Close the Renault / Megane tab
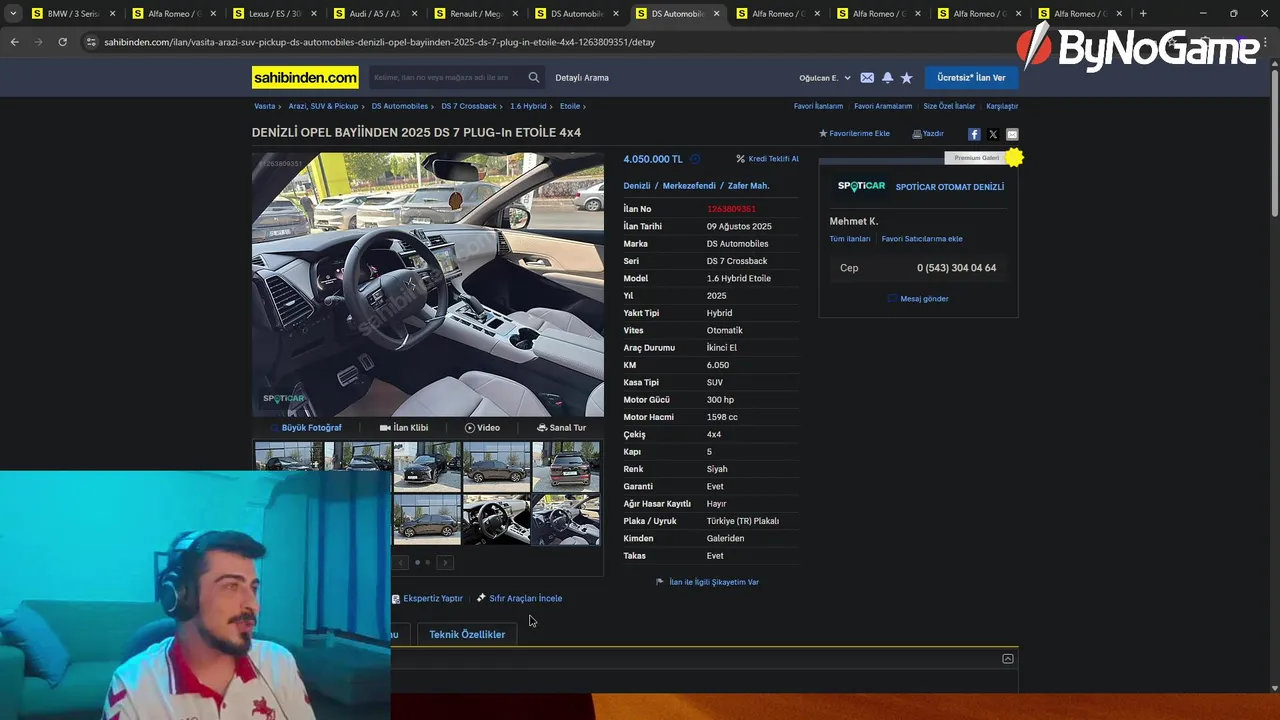Viewport: 1280px width, 720px height. pyautogui.click(x=515, y=14)
